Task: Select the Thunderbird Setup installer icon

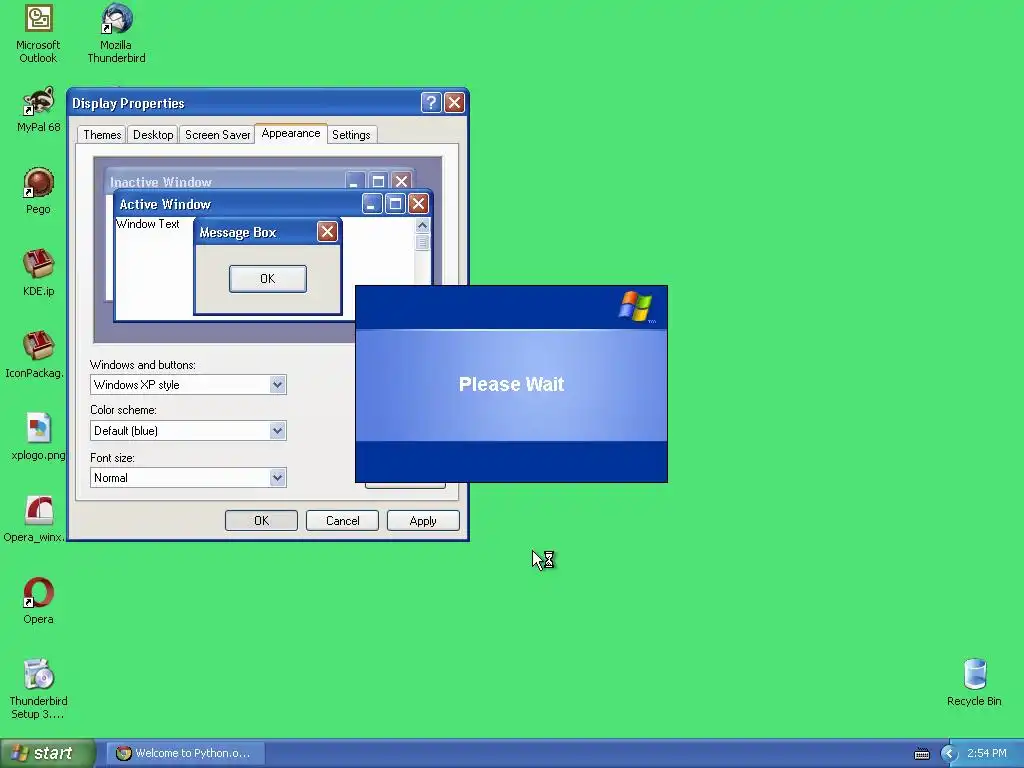Action: point(38,689)
